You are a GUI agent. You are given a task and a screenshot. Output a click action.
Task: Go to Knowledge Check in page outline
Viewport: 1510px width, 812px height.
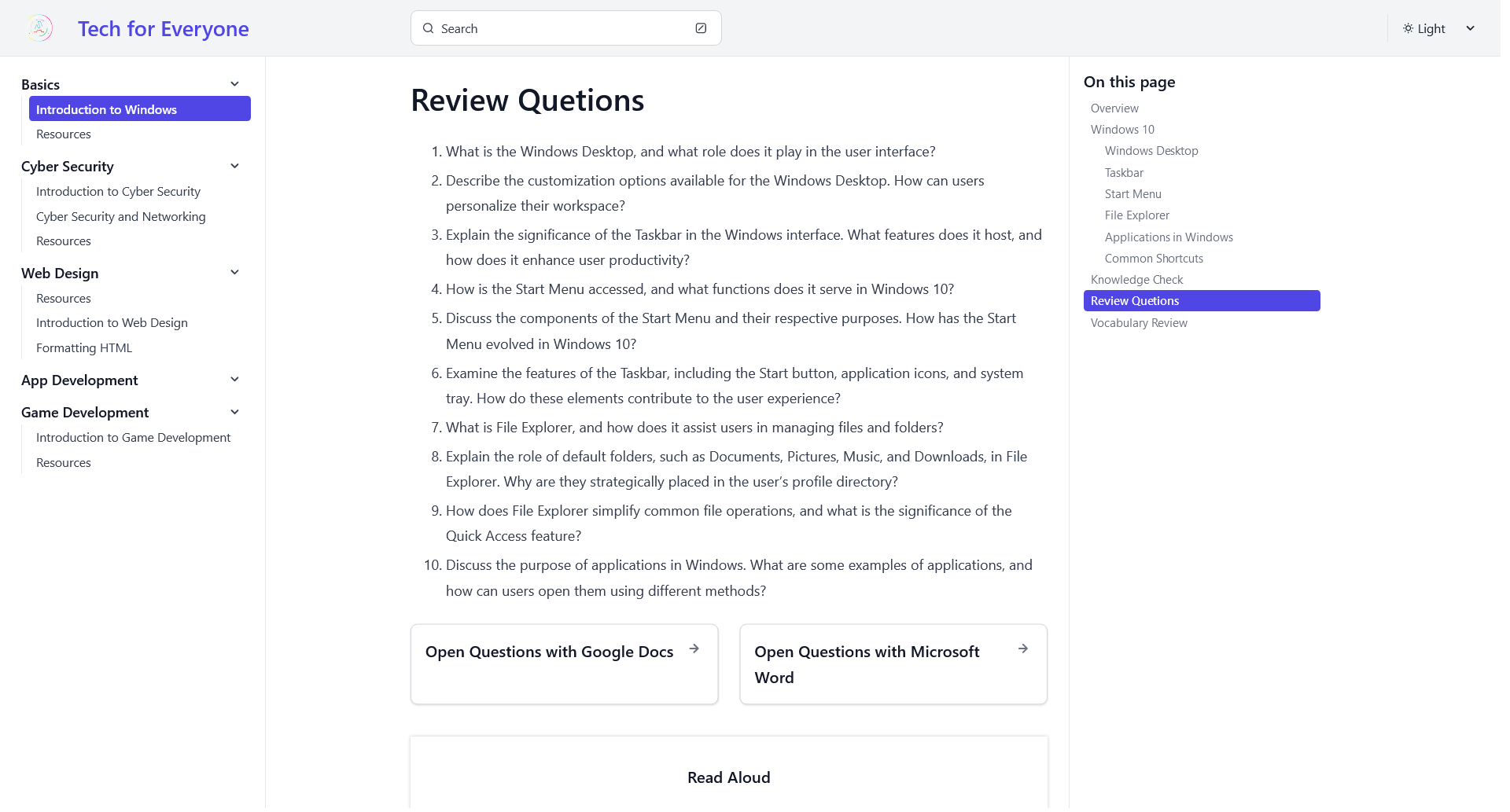pyautogui.click(x=1136, y=279)
